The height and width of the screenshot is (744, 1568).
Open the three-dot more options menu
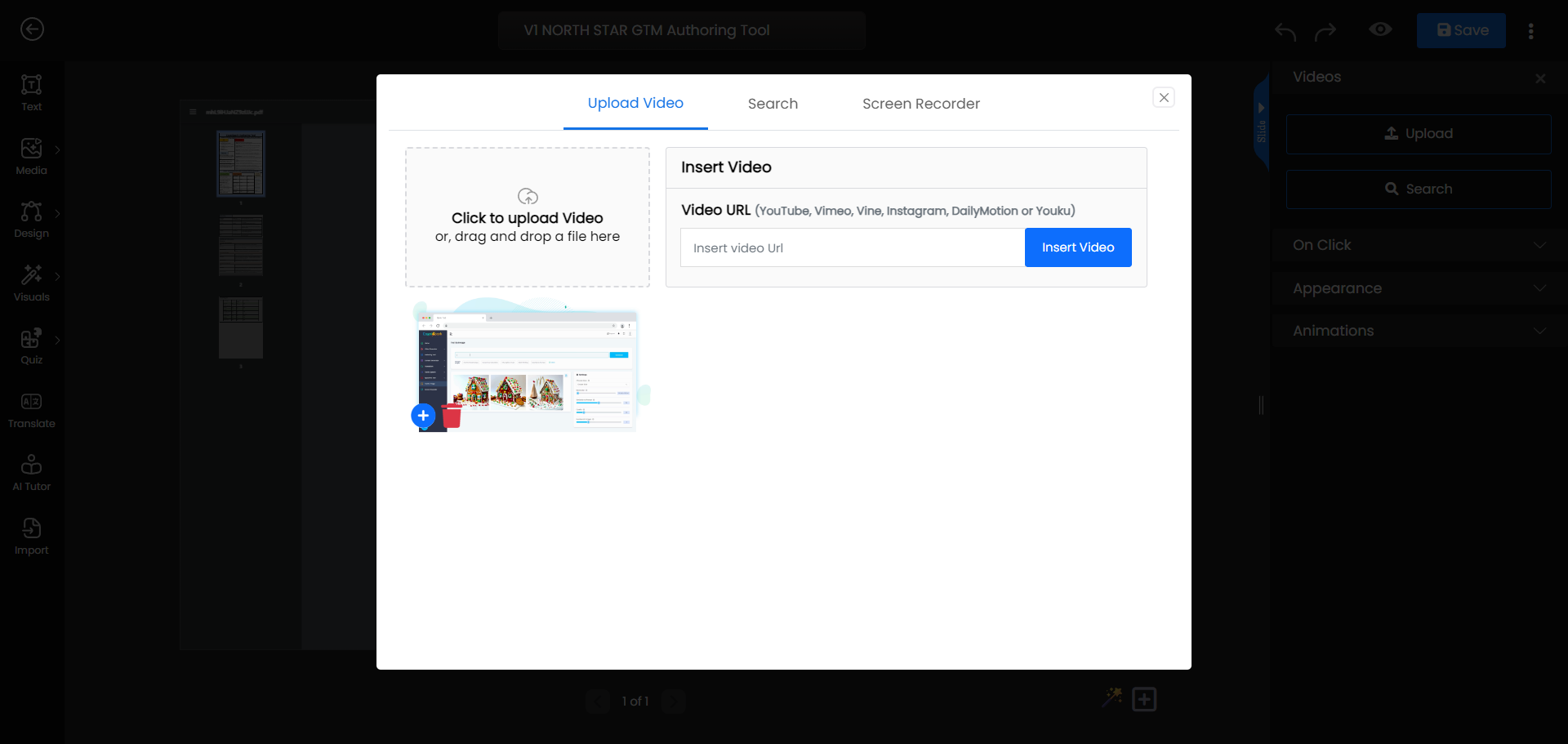(1530, 31)
